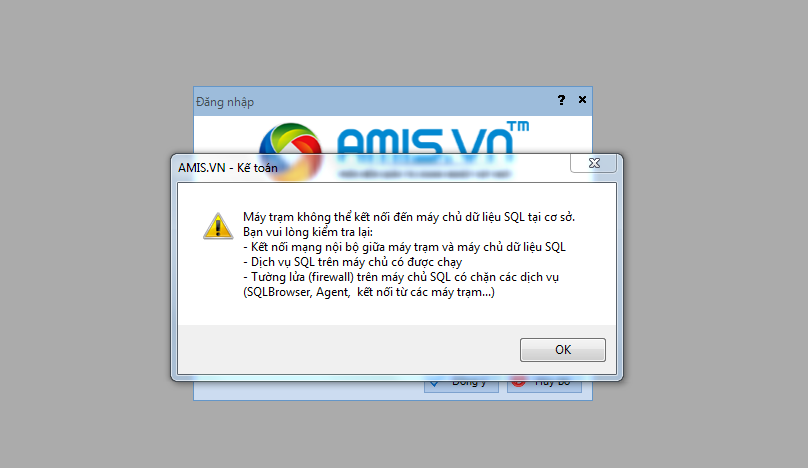Click the AMIS.VN - Kế toán title bar

pos(371,168)
